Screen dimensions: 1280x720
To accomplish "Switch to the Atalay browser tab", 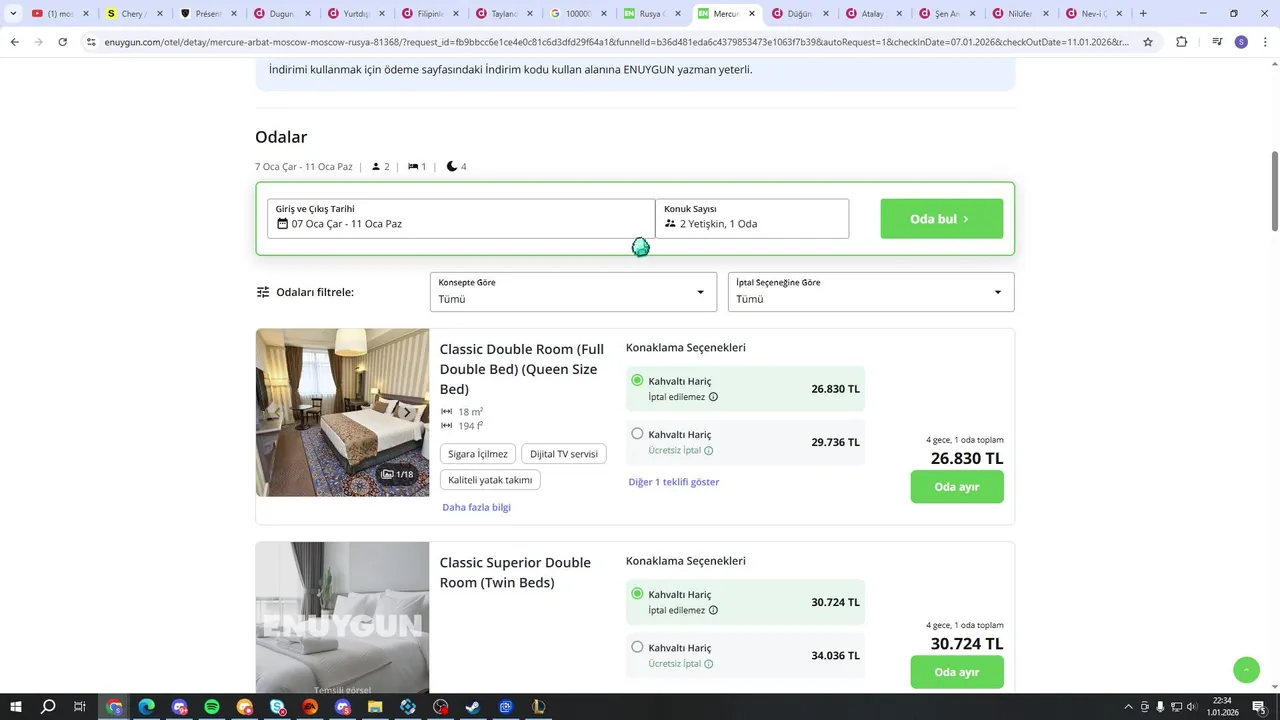I will [872, 14].
